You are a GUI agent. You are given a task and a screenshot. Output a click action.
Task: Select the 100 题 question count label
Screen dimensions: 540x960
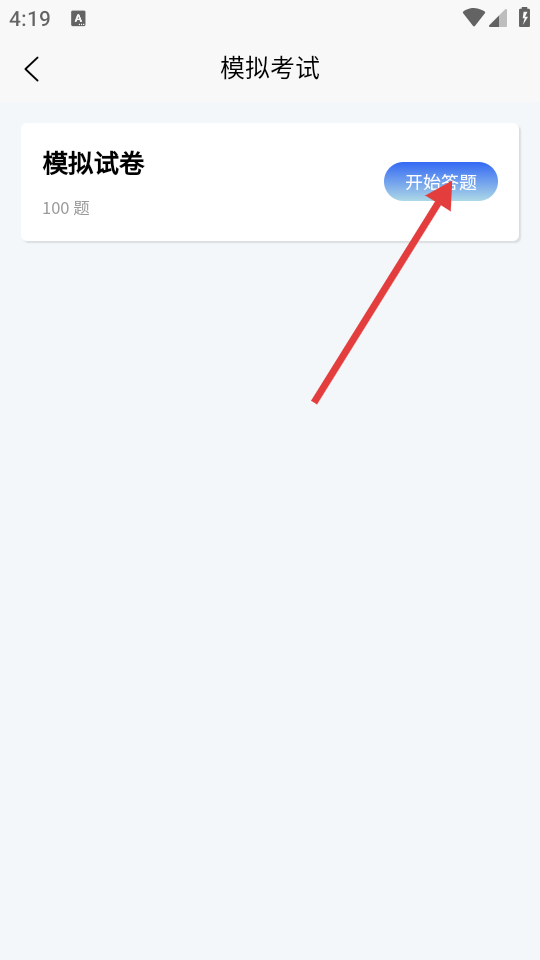coord(66,208)
